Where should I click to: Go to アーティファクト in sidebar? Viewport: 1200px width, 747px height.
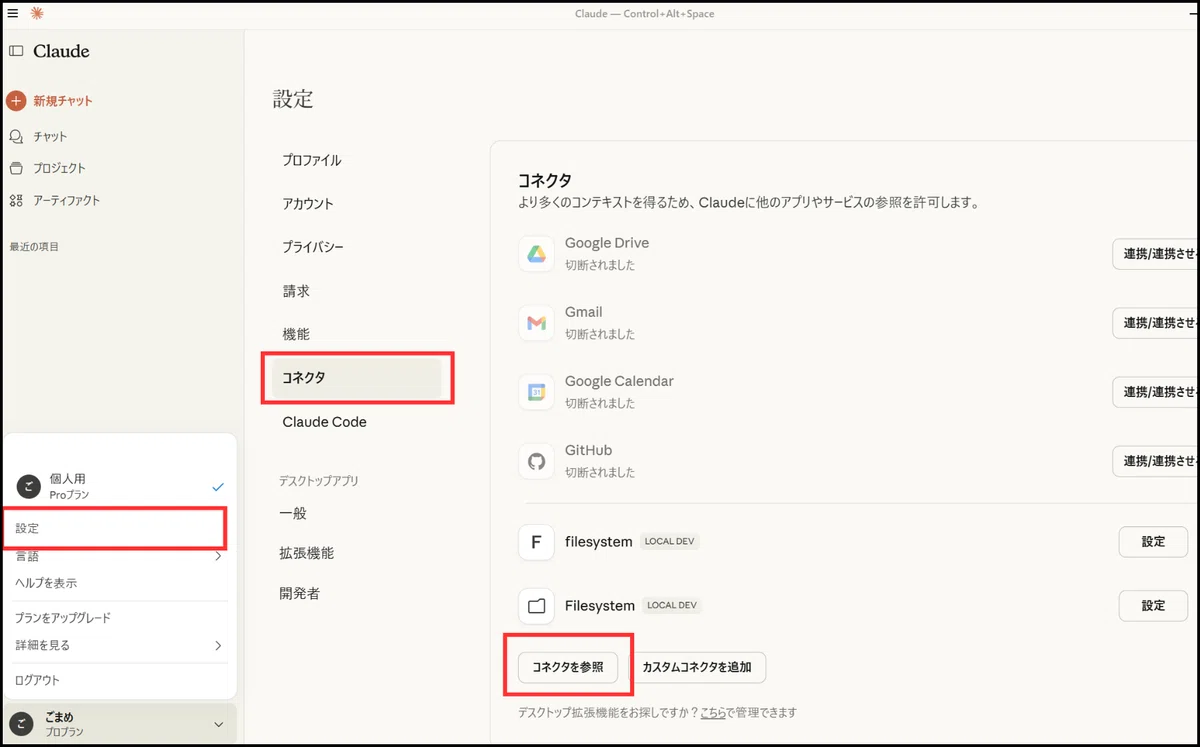pos(67,200)
